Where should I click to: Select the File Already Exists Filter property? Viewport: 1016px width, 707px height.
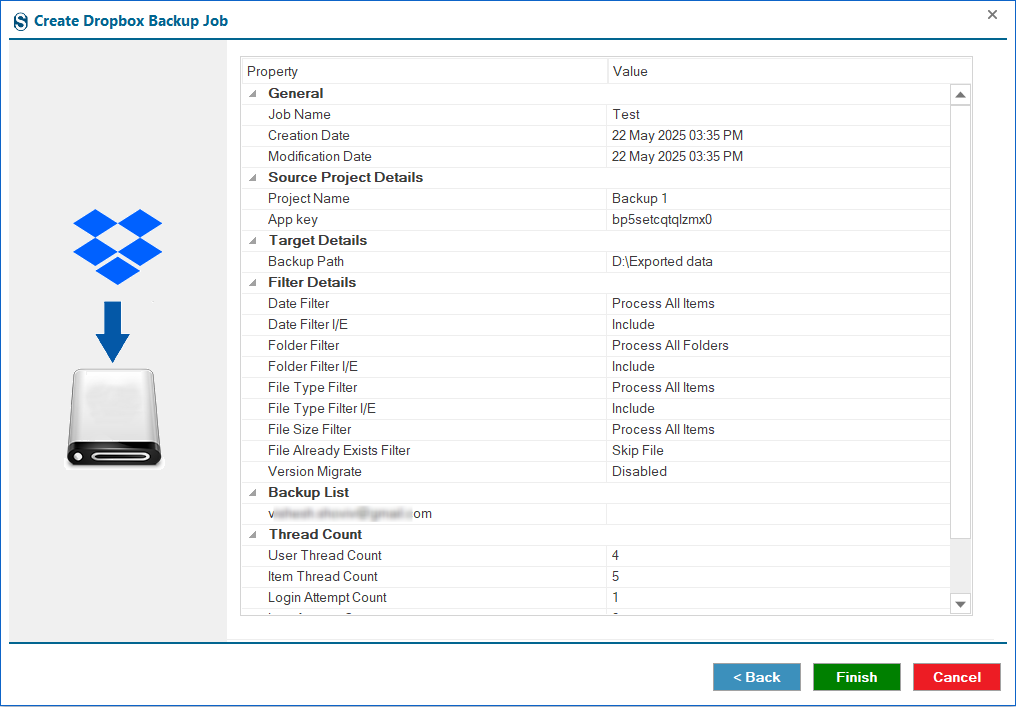[339, 450]
